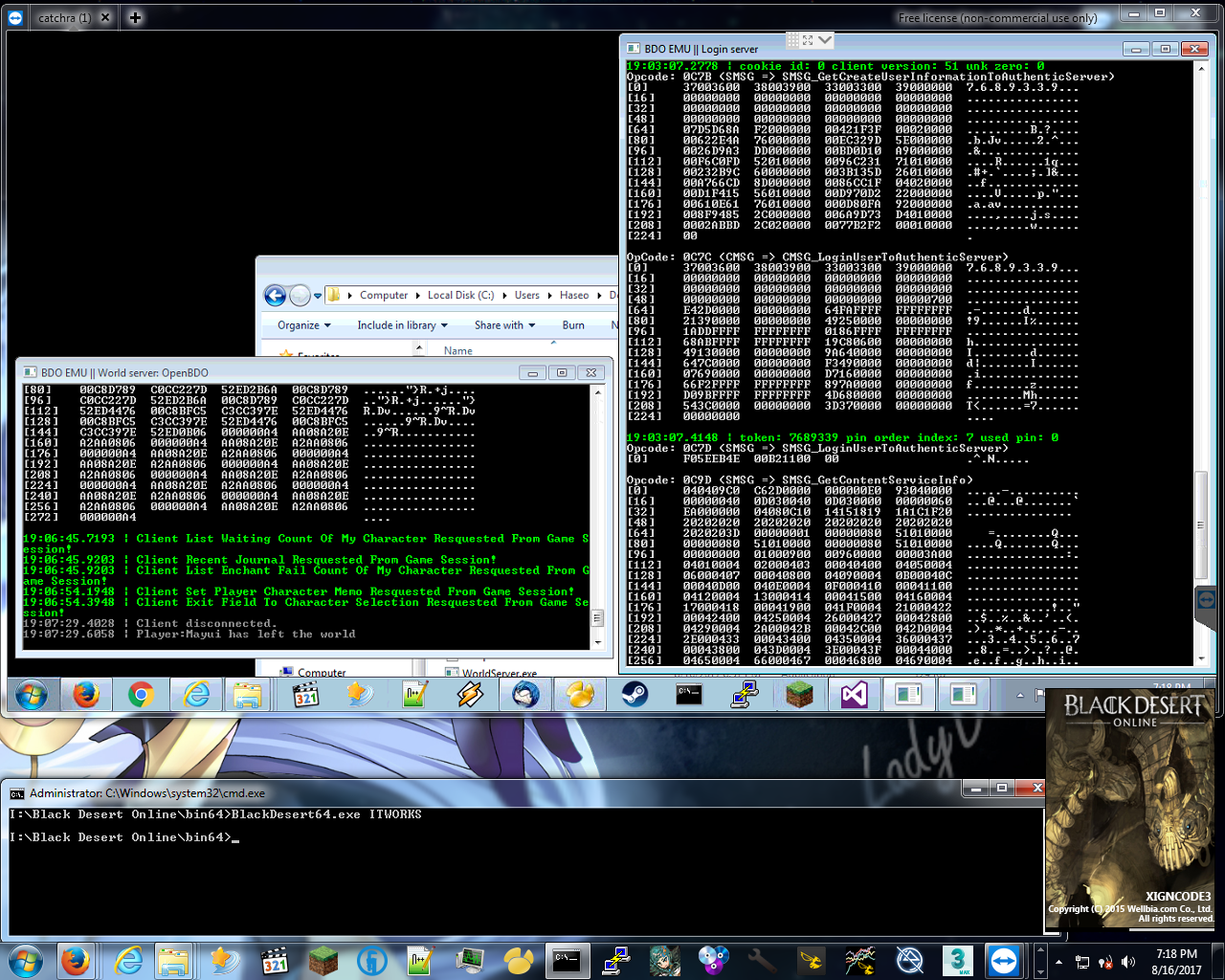Launch Minecraft from the remote taskbar

tap(799, 695)
